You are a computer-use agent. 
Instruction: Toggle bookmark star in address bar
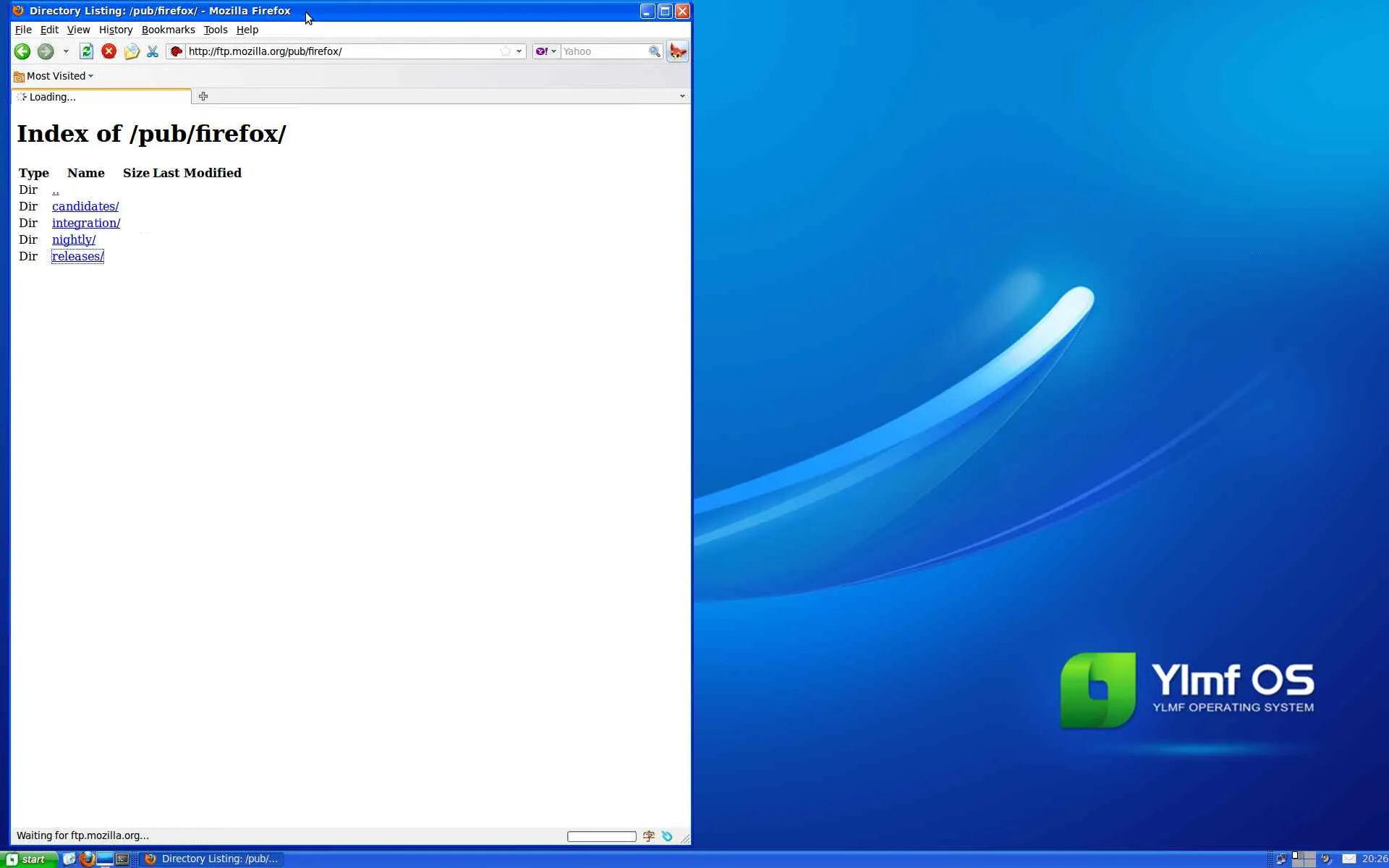point(505,51)
